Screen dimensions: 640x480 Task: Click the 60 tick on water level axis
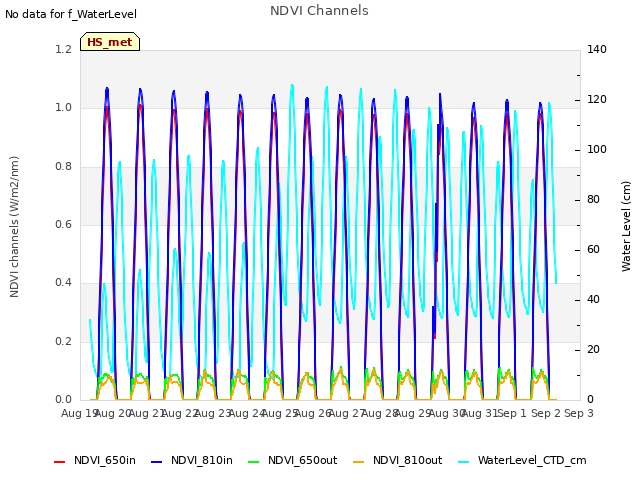click(593, 249)
